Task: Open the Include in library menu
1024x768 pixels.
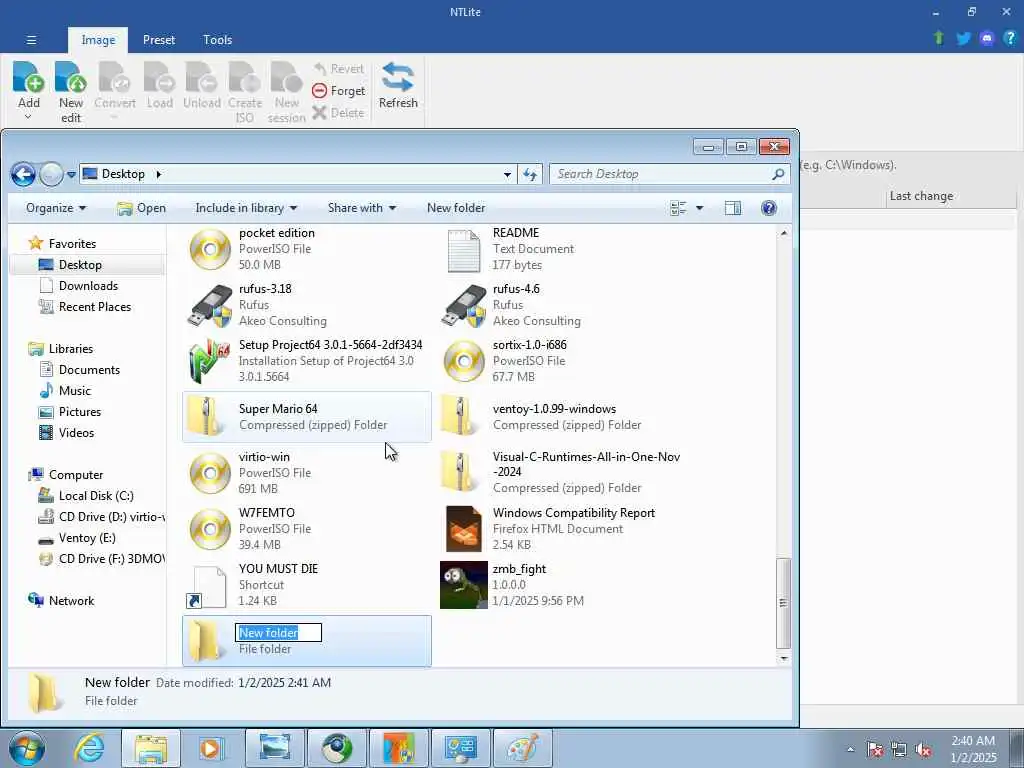Action: click(x=246, y=208)
